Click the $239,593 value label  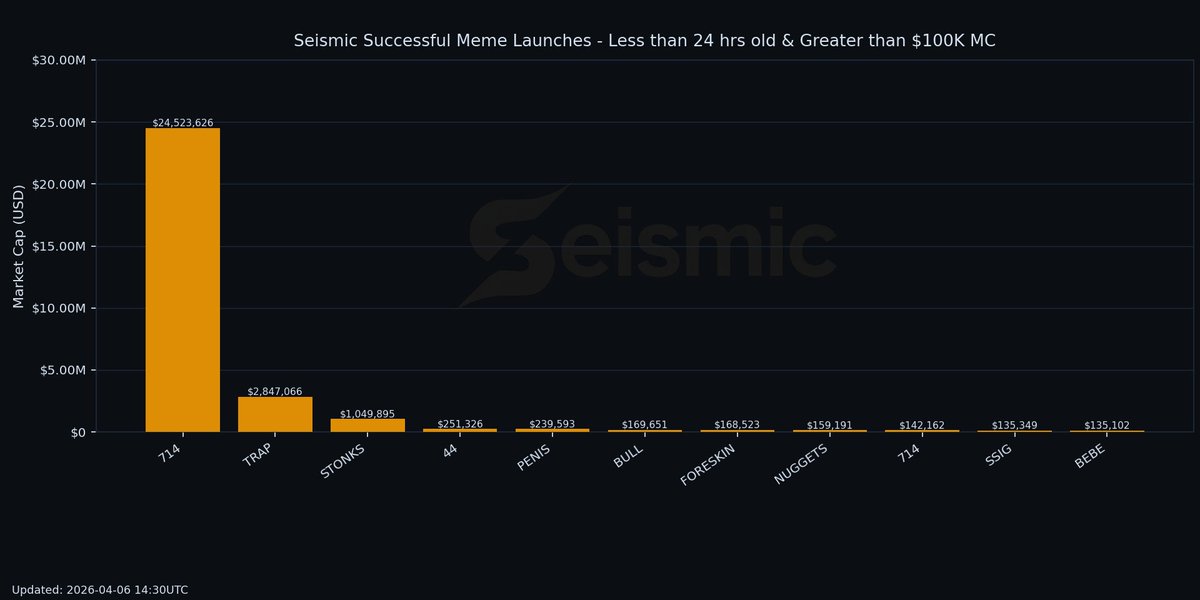(x=552, y=424)
